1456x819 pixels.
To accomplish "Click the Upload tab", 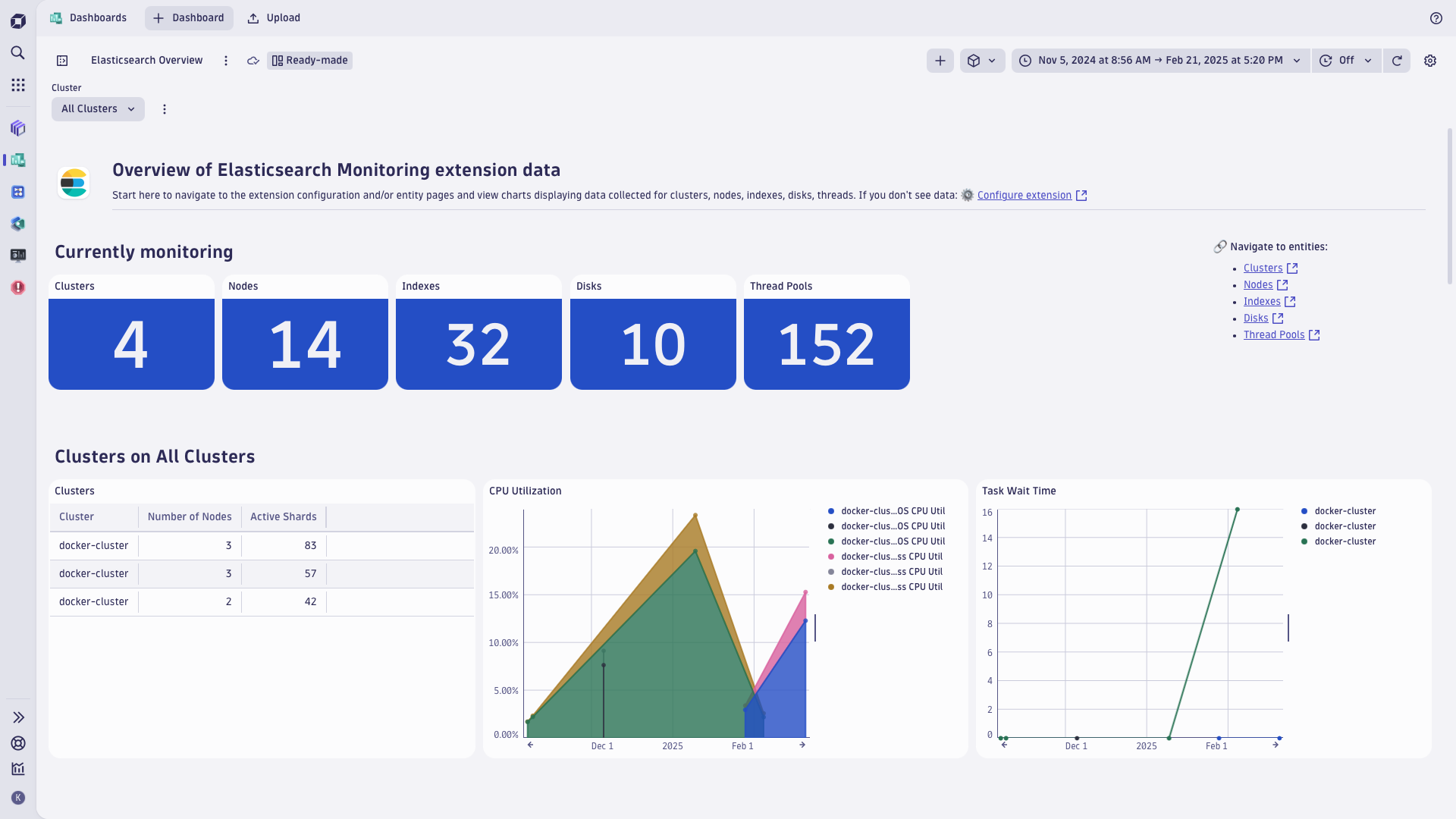I will click(x=274, y=18).
